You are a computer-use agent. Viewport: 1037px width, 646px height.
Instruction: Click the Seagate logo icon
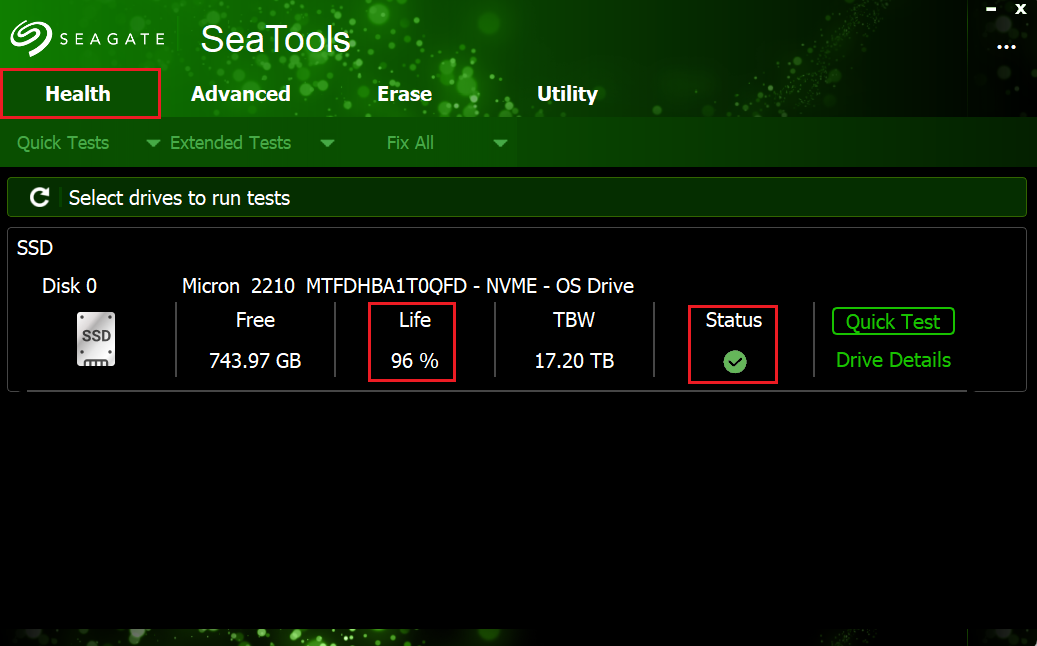(32, 37)
